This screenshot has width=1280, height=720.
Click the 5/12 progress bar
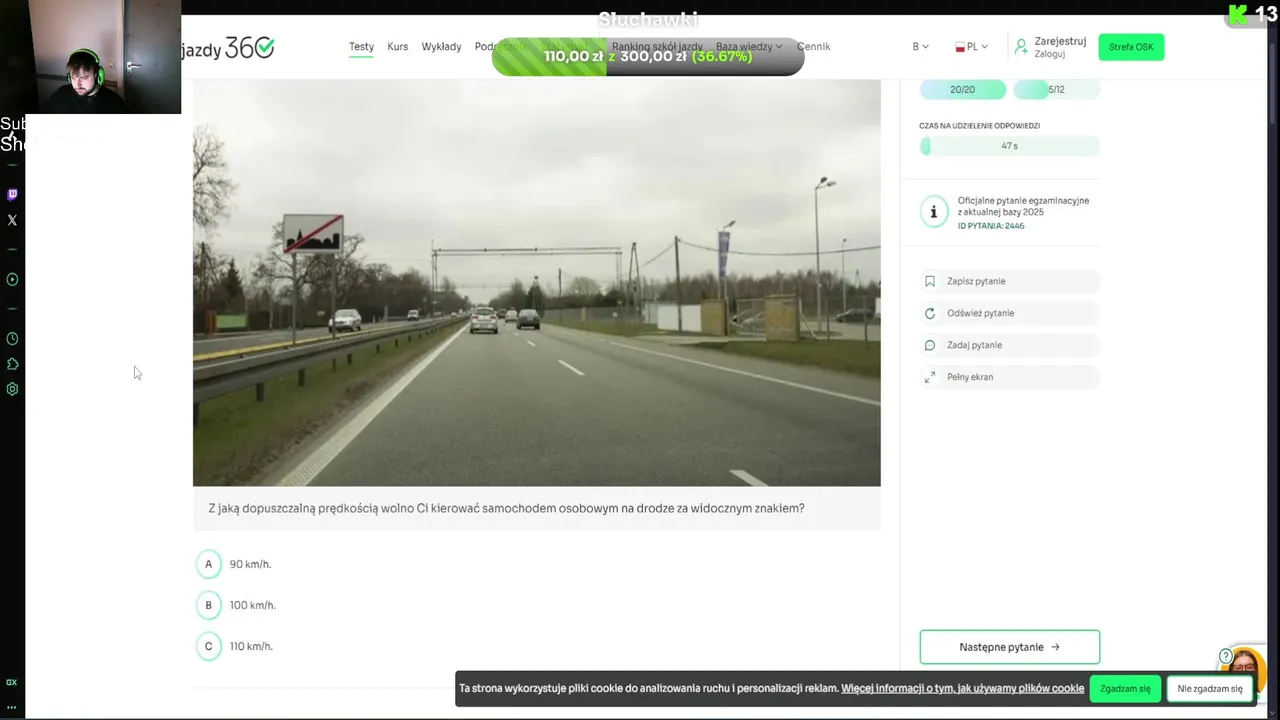tap(1056, 89)
